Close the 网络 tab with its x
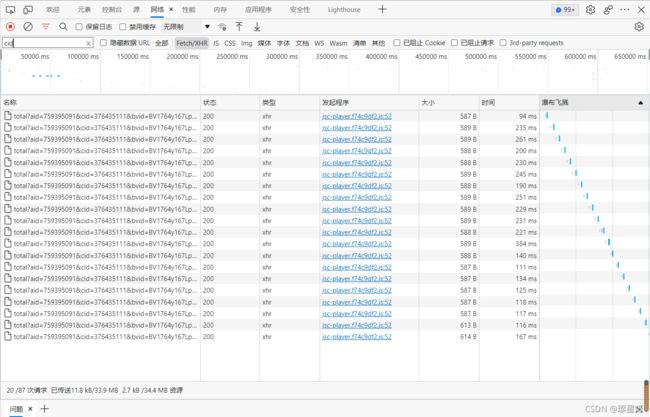This screenshot has width=650, height=417. pyautogui.click(x=171, y=9)
